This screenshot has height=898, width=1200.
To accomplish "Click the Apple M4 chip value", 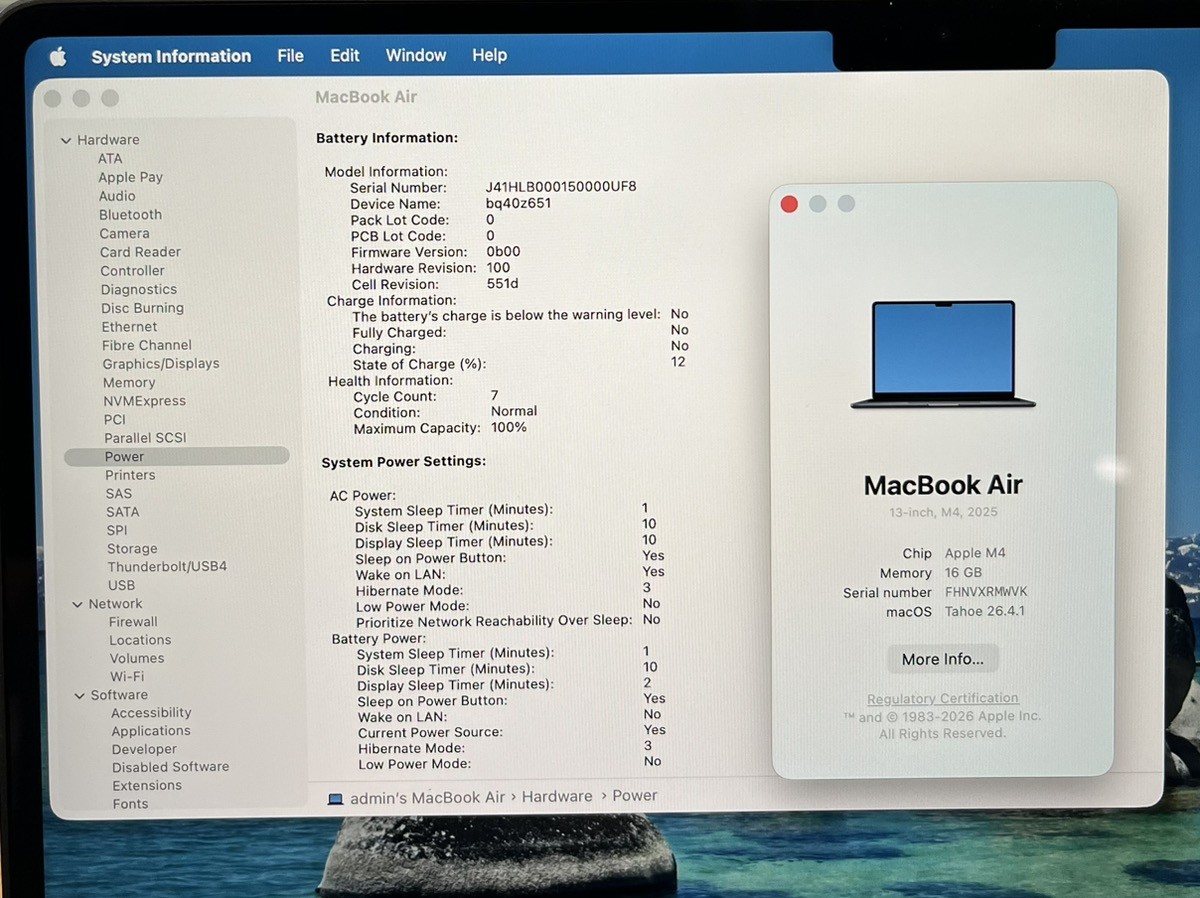I will point(975,553).
